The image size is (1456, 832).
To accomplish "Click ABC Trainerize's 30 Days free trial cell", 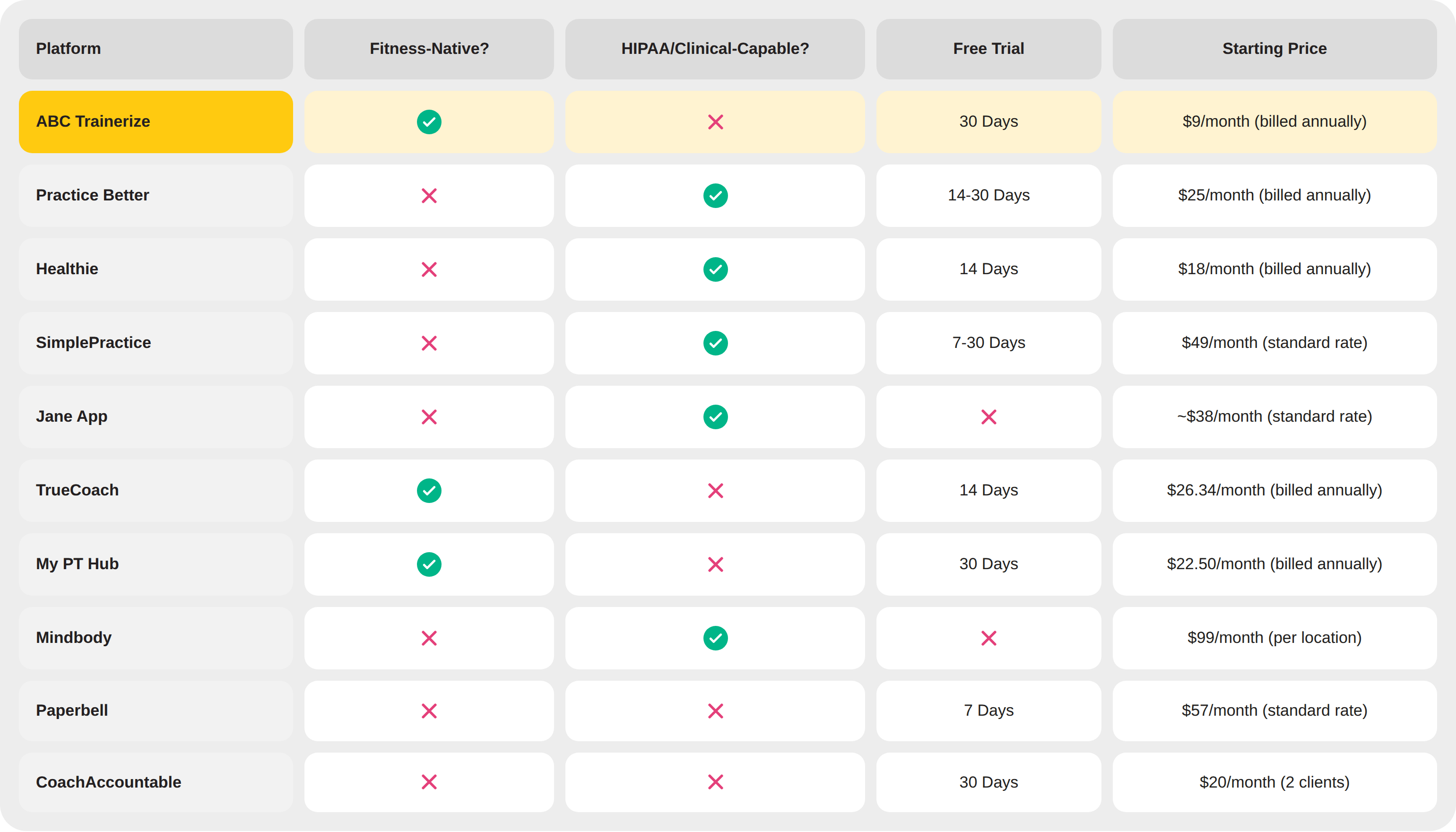I will (x=988, y=121).
